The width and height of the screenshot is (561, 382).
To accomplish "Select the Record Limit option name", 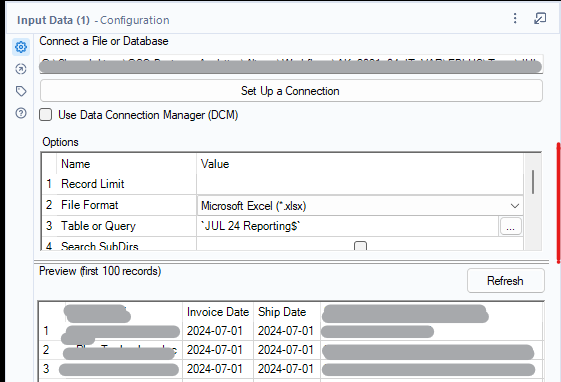I will 93,184.
